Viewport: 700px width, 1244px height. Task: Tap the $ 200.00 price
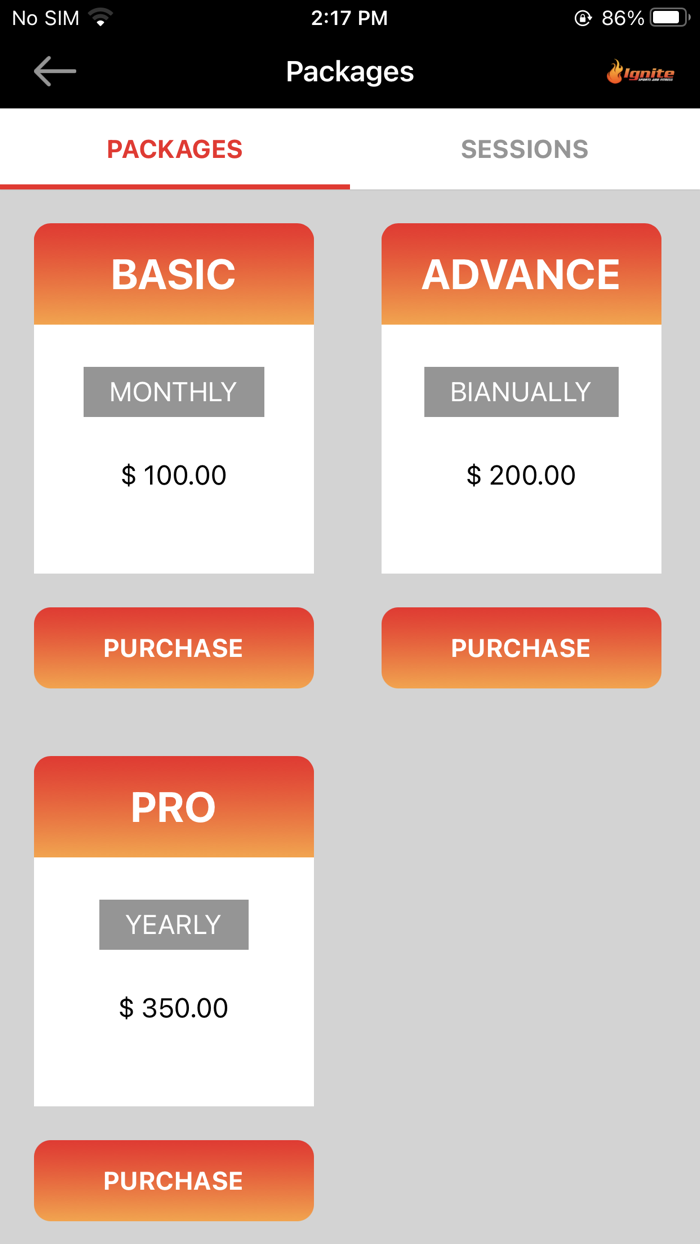(x=521, y=475)
